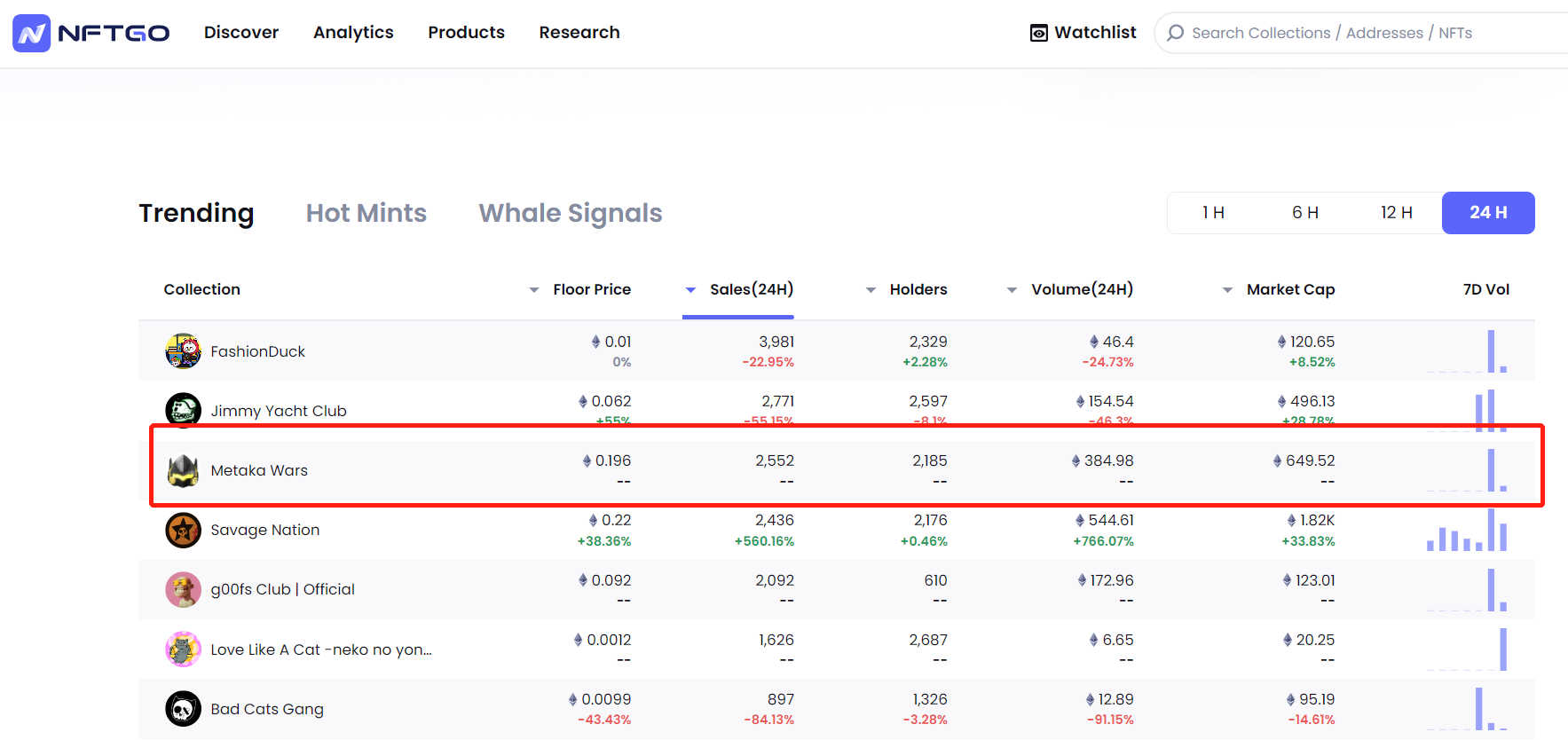The width and height of the screenshot is (1568, 740).
Task: Click the Jimmy Yacht Club avatar
Action: click(183, 410)
